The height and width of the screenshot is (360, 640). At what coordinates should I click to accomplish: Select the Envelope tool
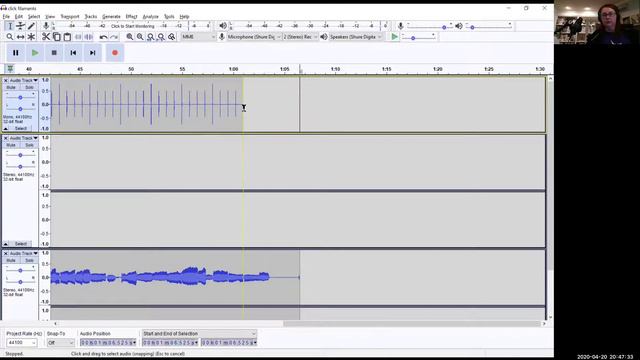tap(20, 26)
